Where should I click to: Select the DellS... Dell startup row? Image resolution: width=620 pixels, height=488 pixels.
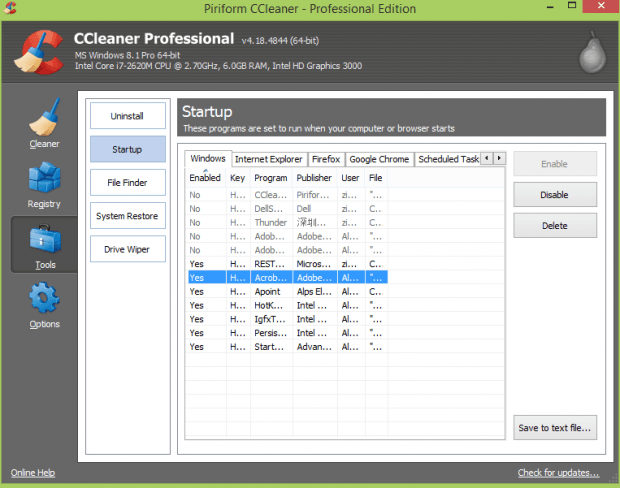[287, 209]
